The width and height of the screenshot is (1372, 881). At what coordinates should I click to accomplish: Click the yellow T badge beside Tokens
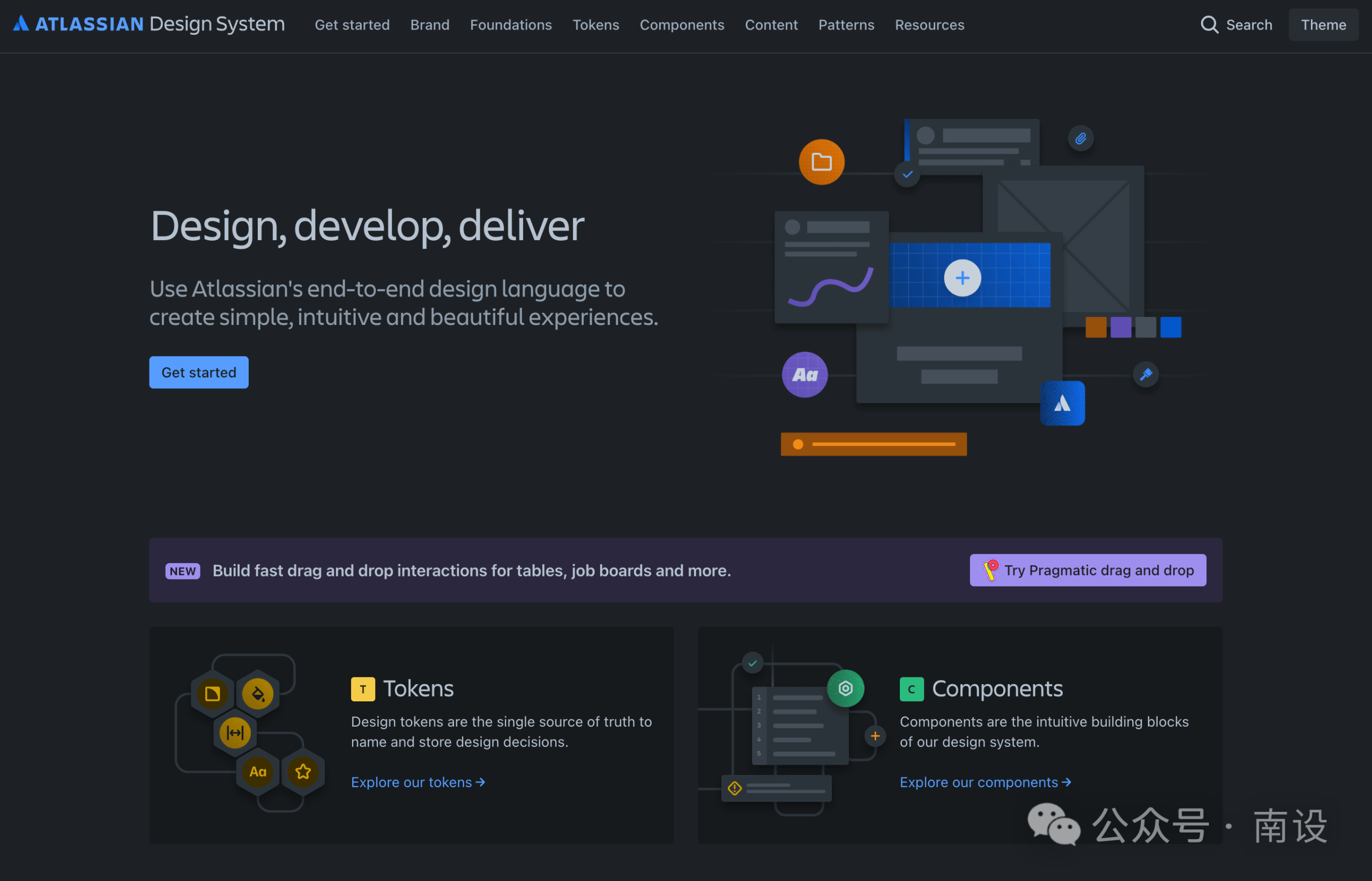click(x=363, y=690)
